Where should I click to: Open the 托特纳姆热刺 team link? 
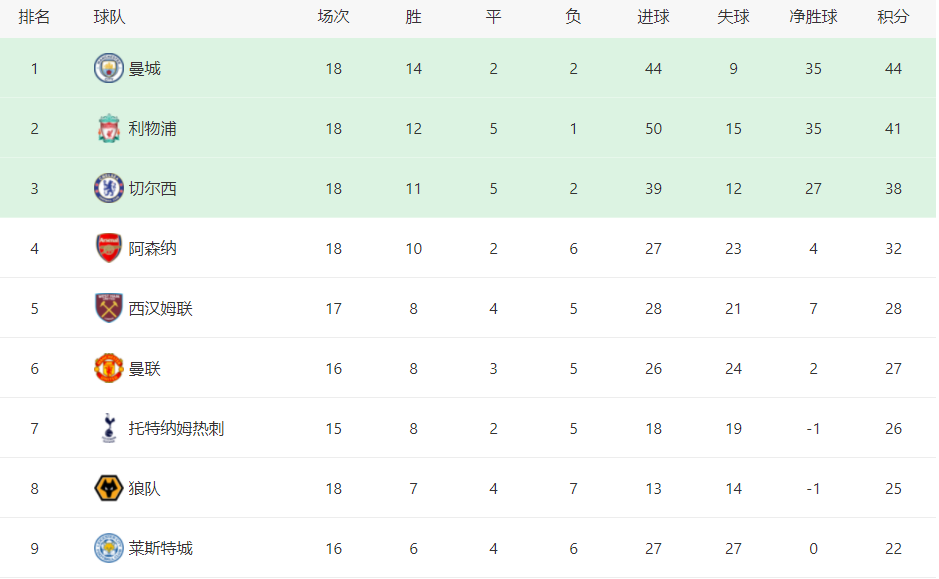pos(176,429)
